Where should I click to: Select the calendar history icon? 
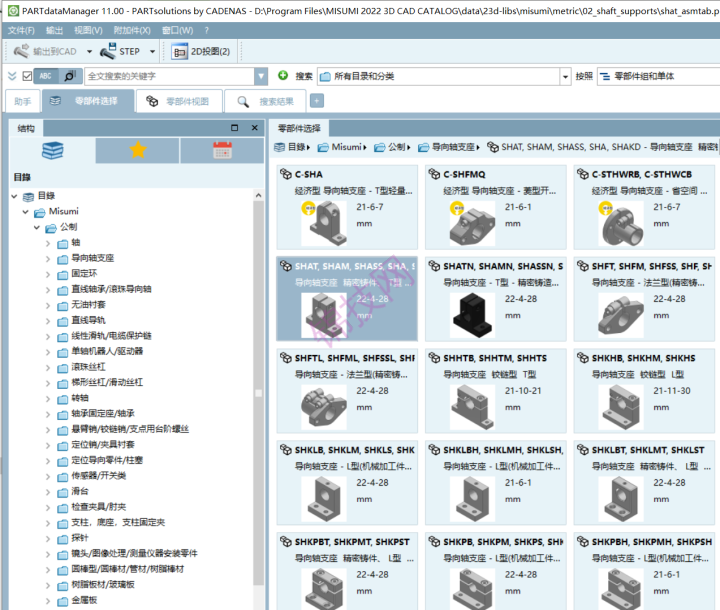pos(222,150)
